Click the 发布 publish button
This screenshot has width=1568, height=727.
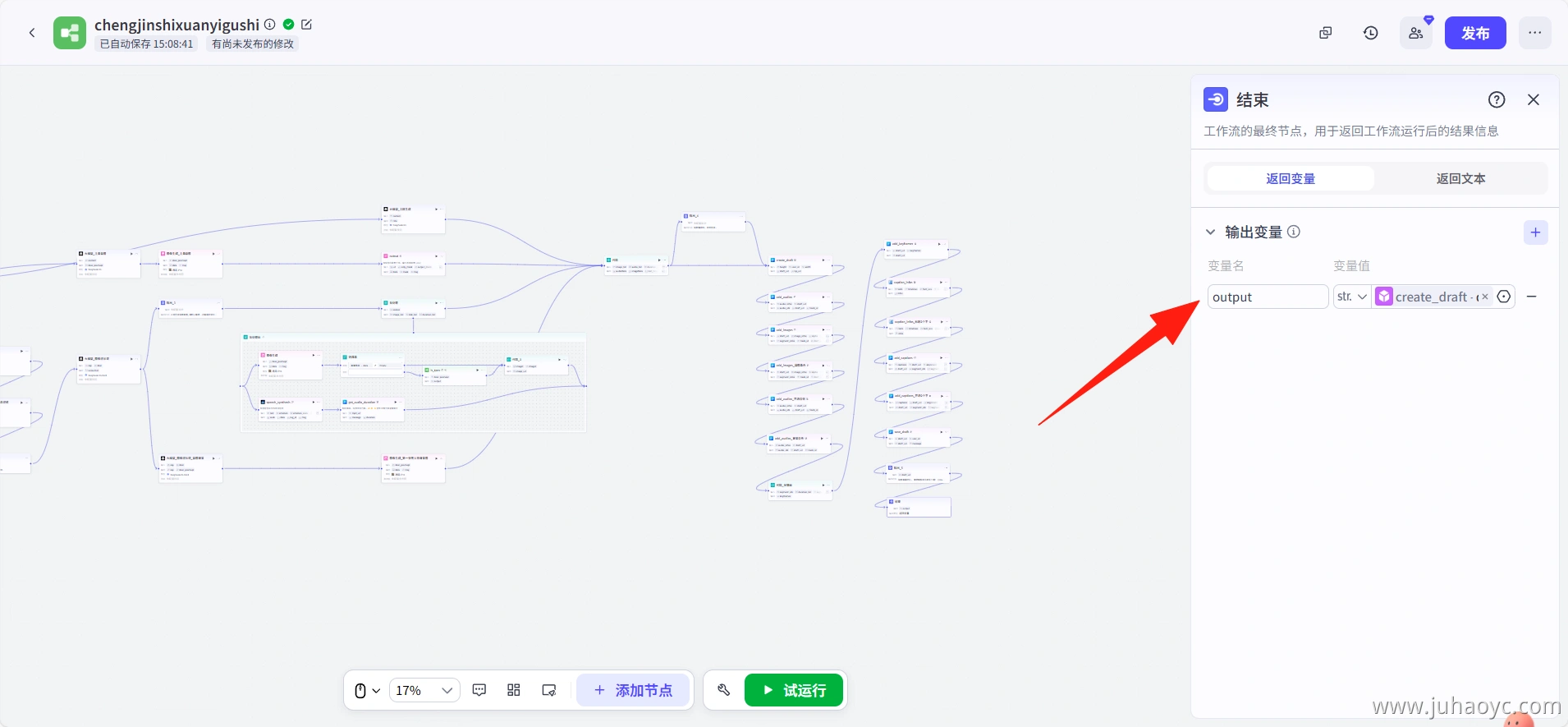point(1475,33)
